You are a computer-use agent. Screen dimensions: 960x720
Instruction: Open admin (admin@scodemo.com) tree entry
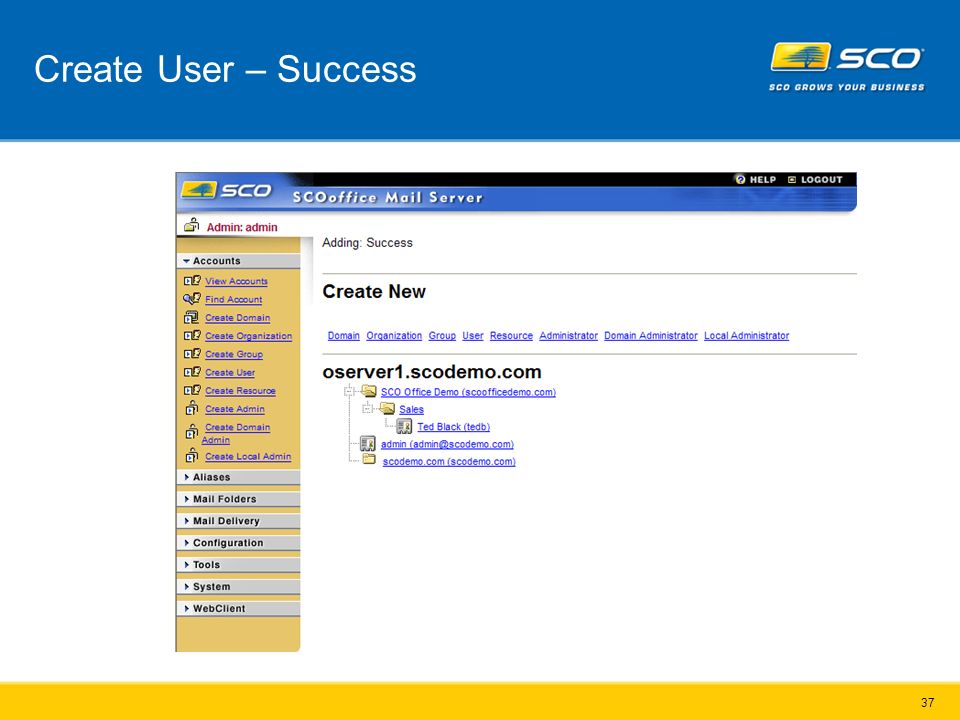pyautogui.click(x=448, y=444)
